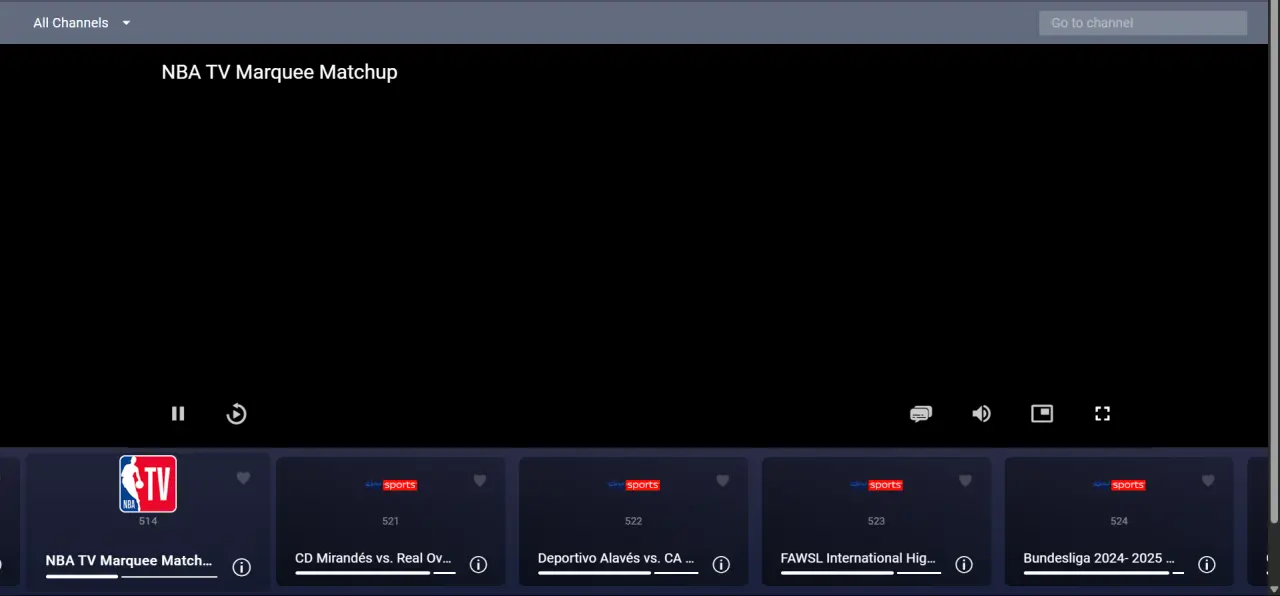
Task: Click the Go to channel field
Action: 1143,23
